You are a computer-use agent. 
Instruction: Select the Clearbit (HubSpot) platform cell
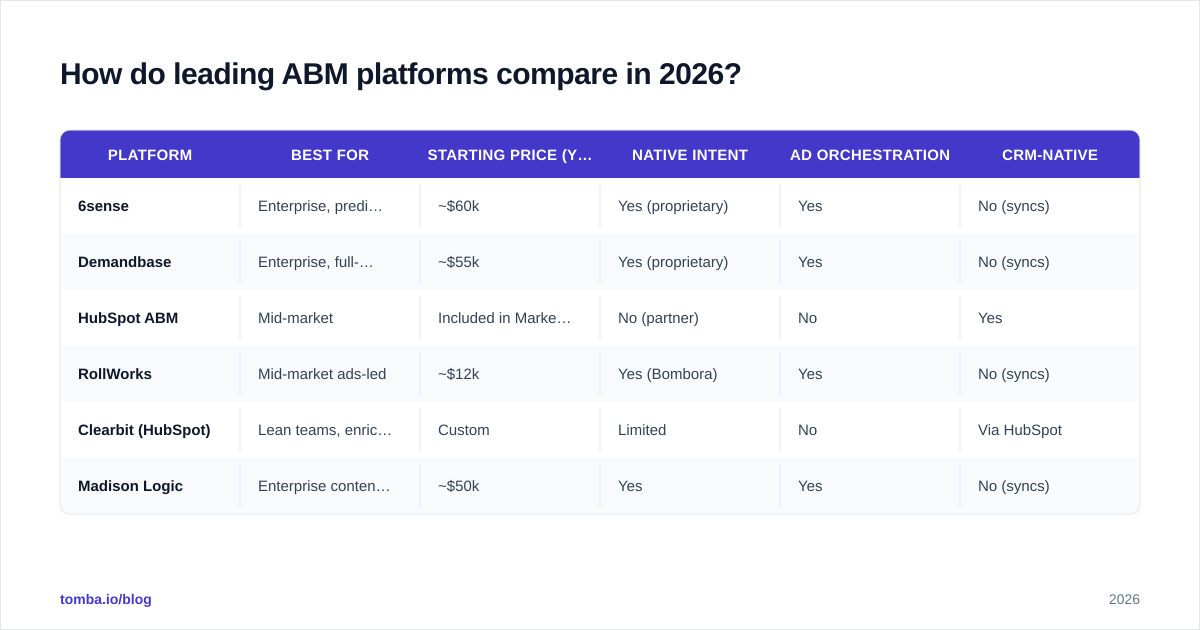coord(150,430)
